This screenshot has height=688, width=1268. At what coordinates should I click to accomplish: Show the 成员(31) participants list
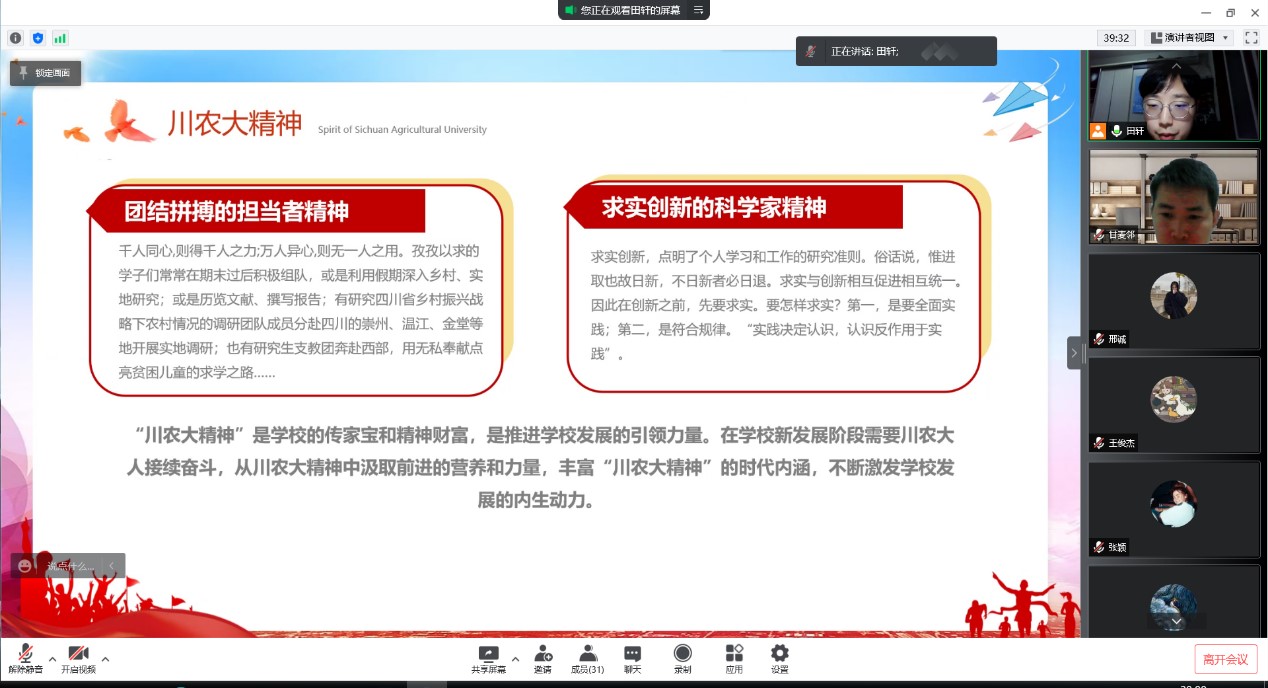(587, 658)
